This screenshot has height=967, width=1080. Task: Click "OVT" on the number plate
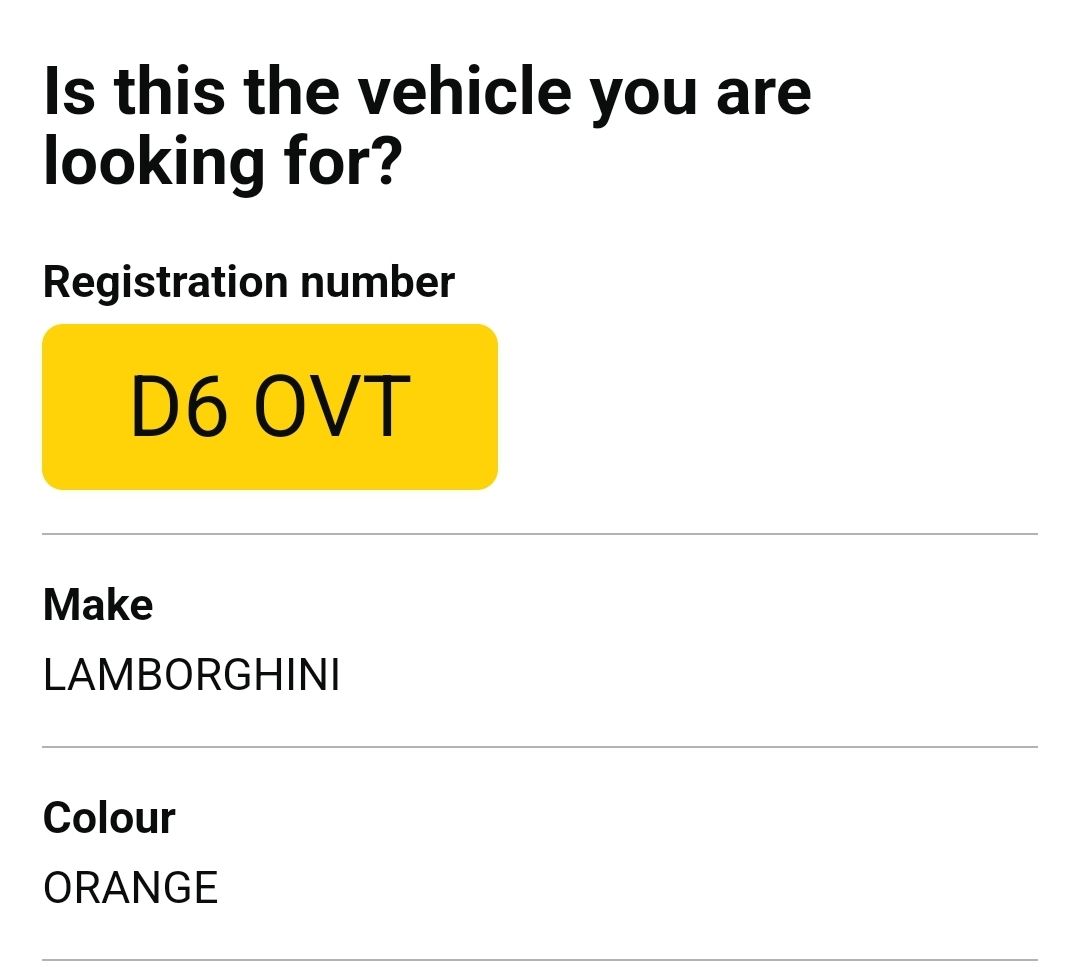(332, 407)
